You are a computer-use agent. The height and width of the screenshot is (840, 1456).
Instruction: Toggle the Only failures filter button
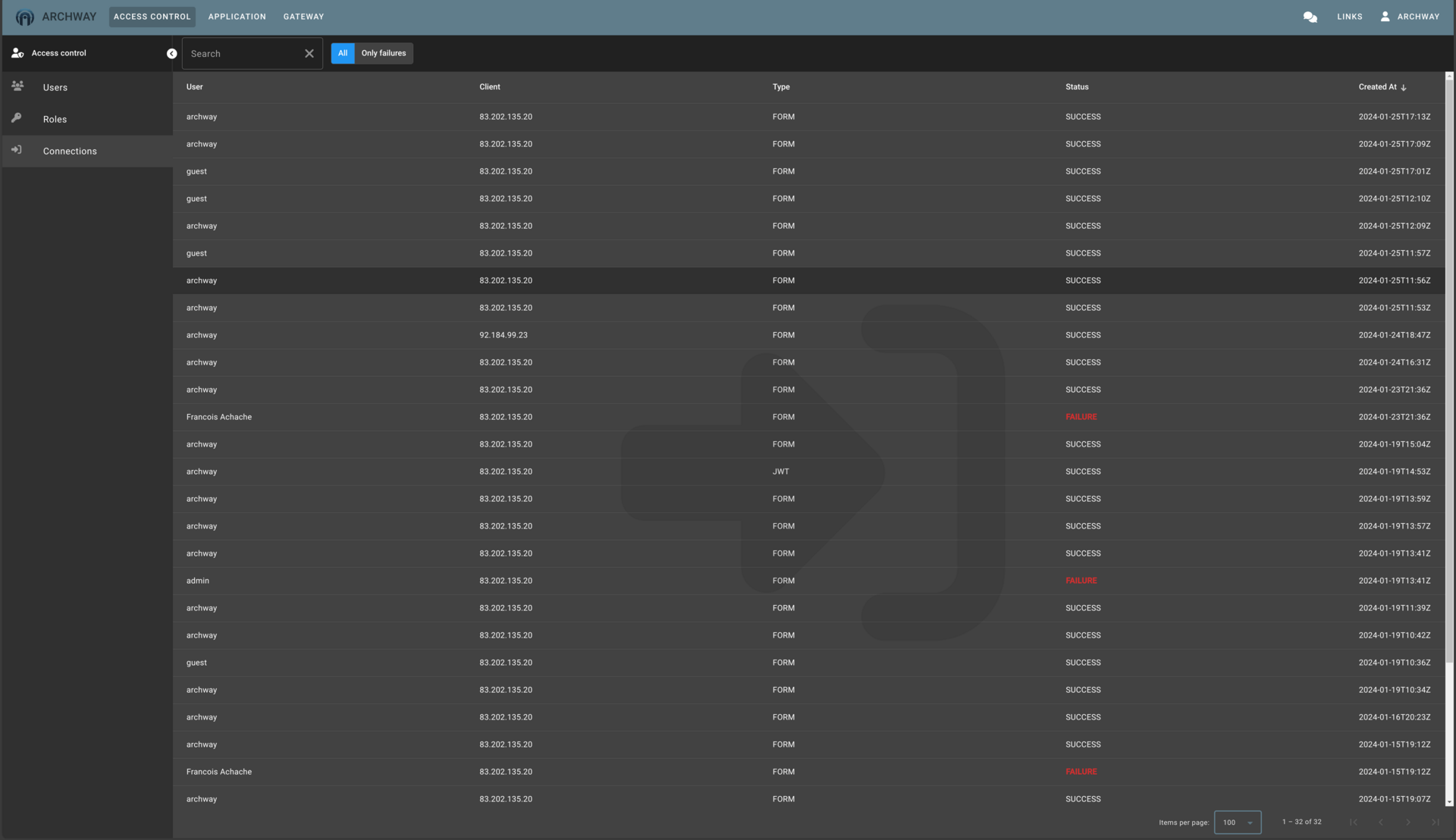pos(383,53)
